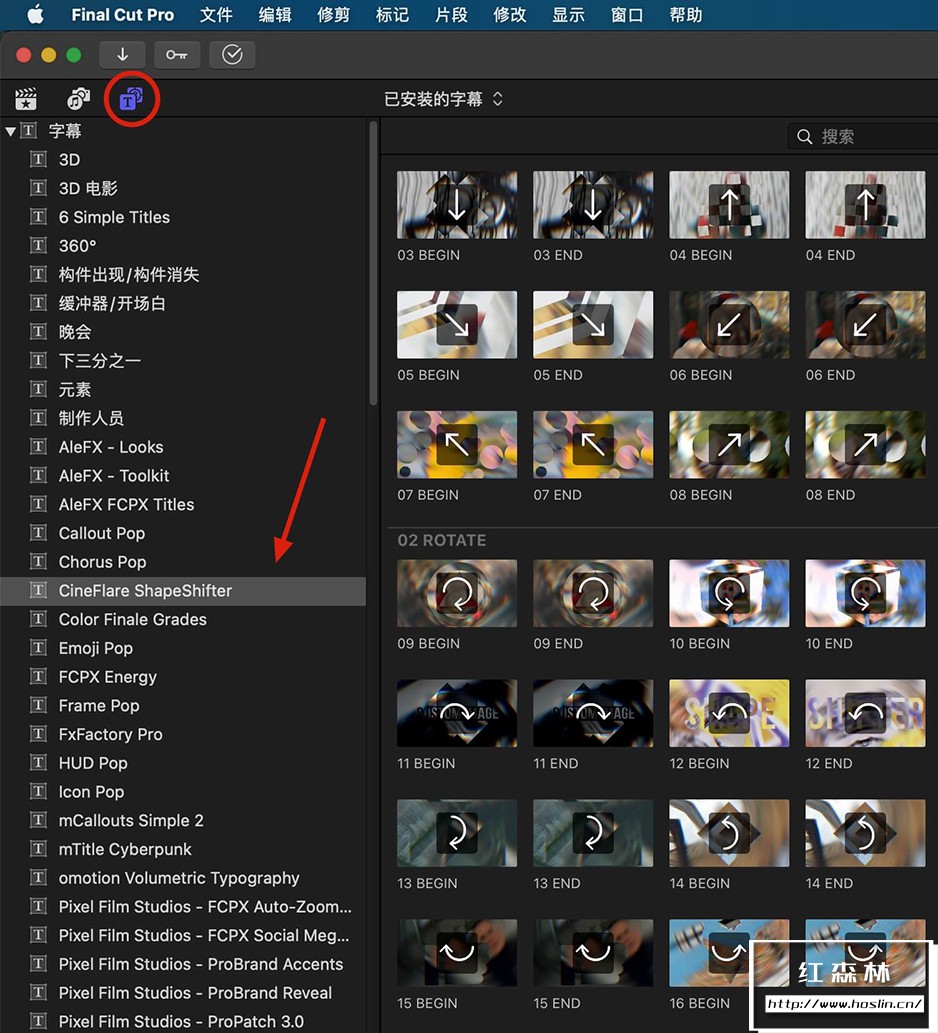Select the AleFX - Looks category
This screenshot has height=1033, width=938.
click(183, 447)
